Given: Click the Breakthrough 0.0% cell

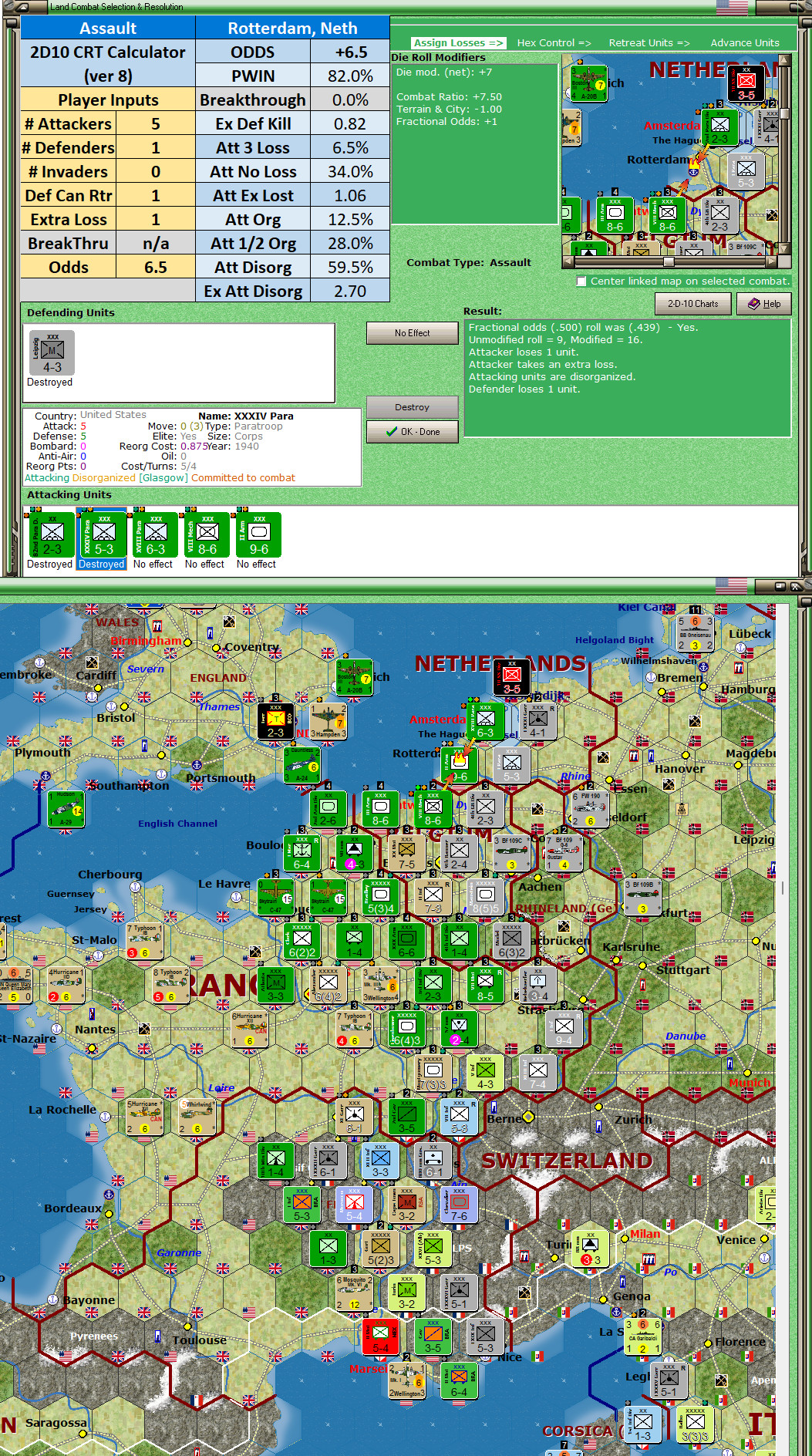Looking at the screenshot, I should click(x=350, y=100).
